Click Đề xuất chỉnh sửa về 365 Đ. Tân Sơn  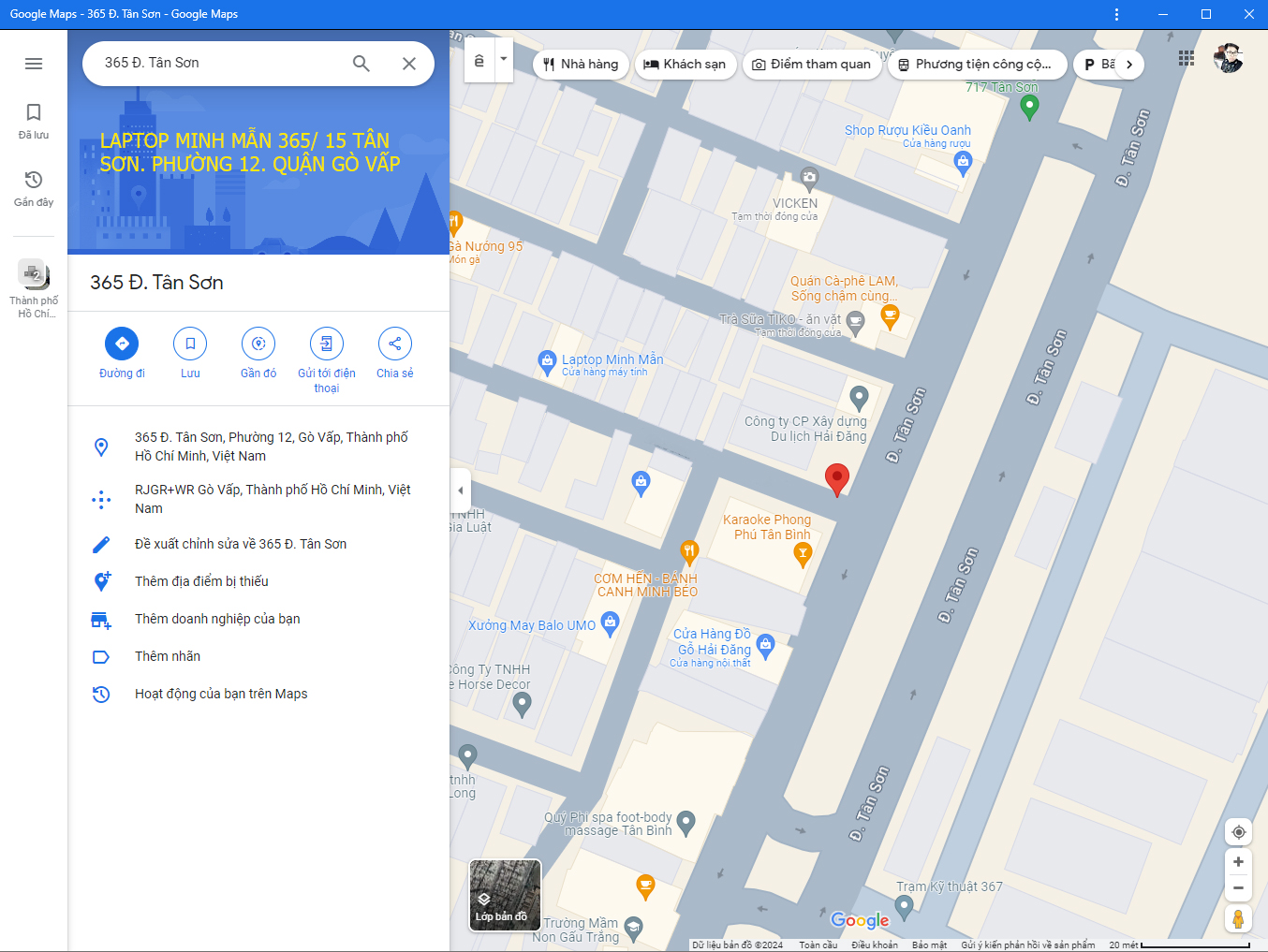point(258,544)
